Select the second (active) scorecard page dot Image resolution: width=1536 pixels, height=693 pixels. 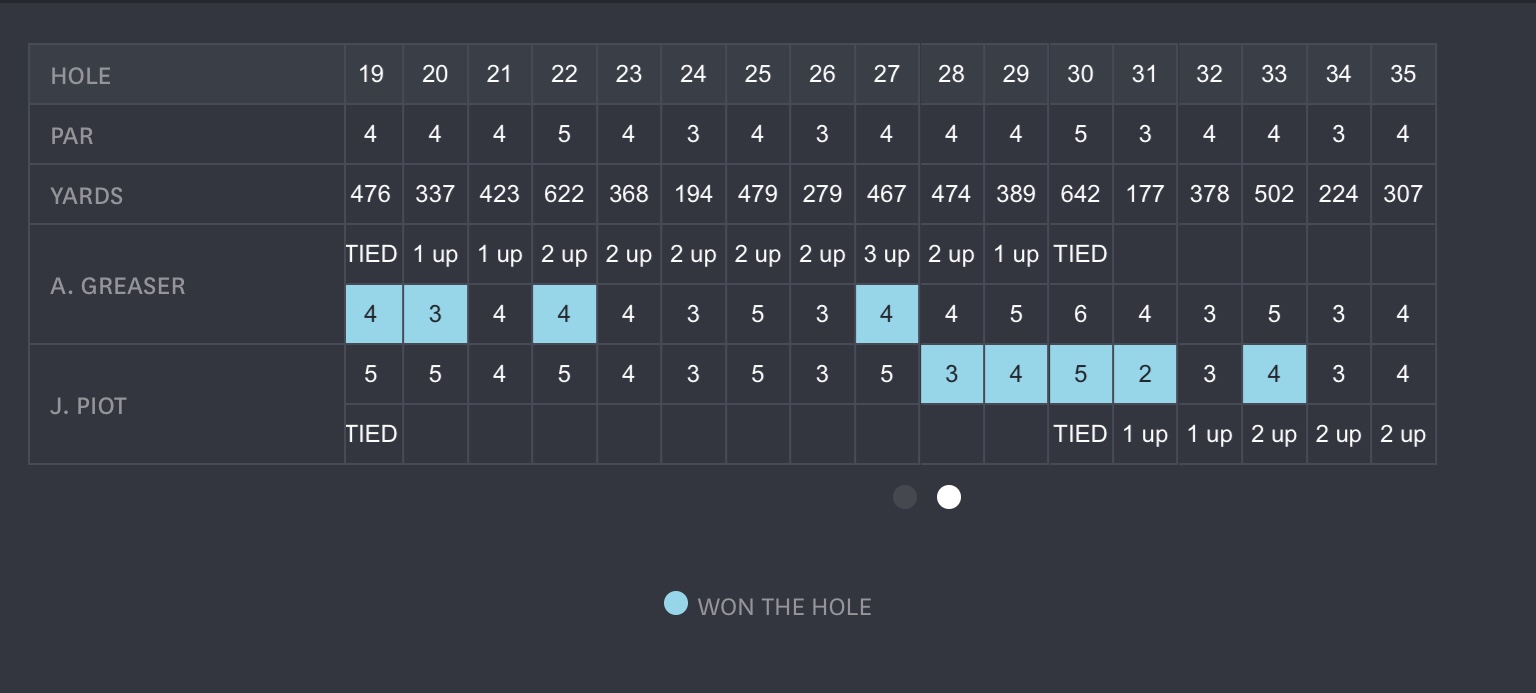coord(949,497)
